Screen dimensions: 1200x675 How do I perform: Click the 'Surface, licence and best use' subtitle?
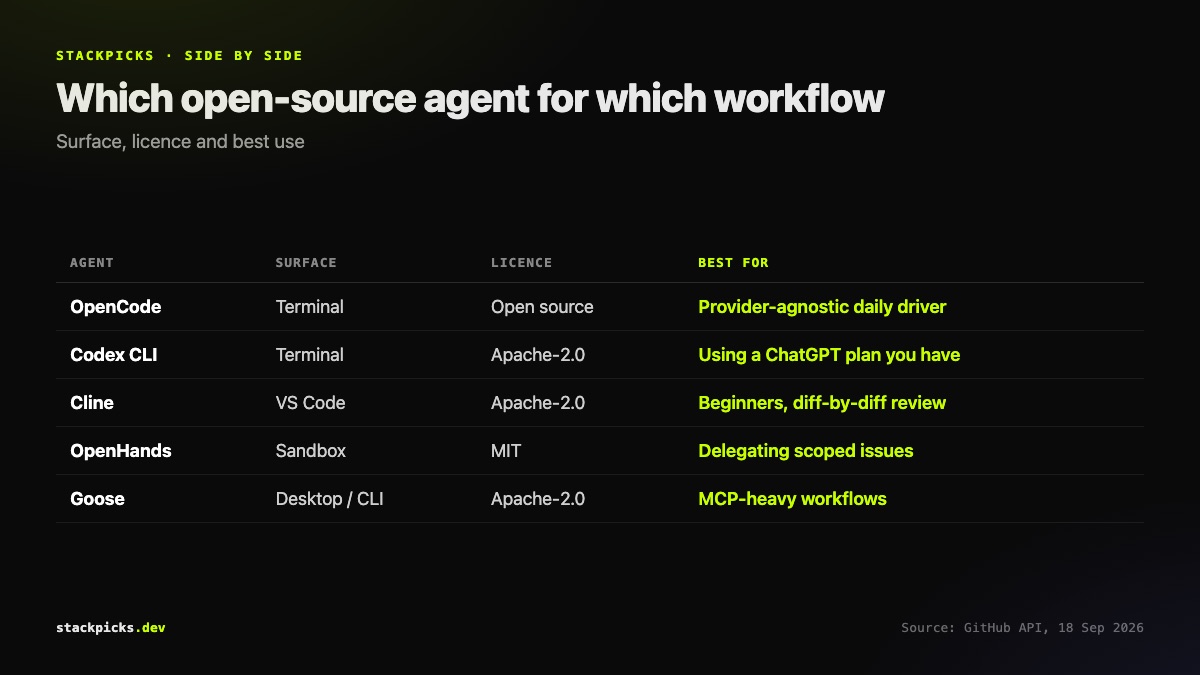point(180,142)
